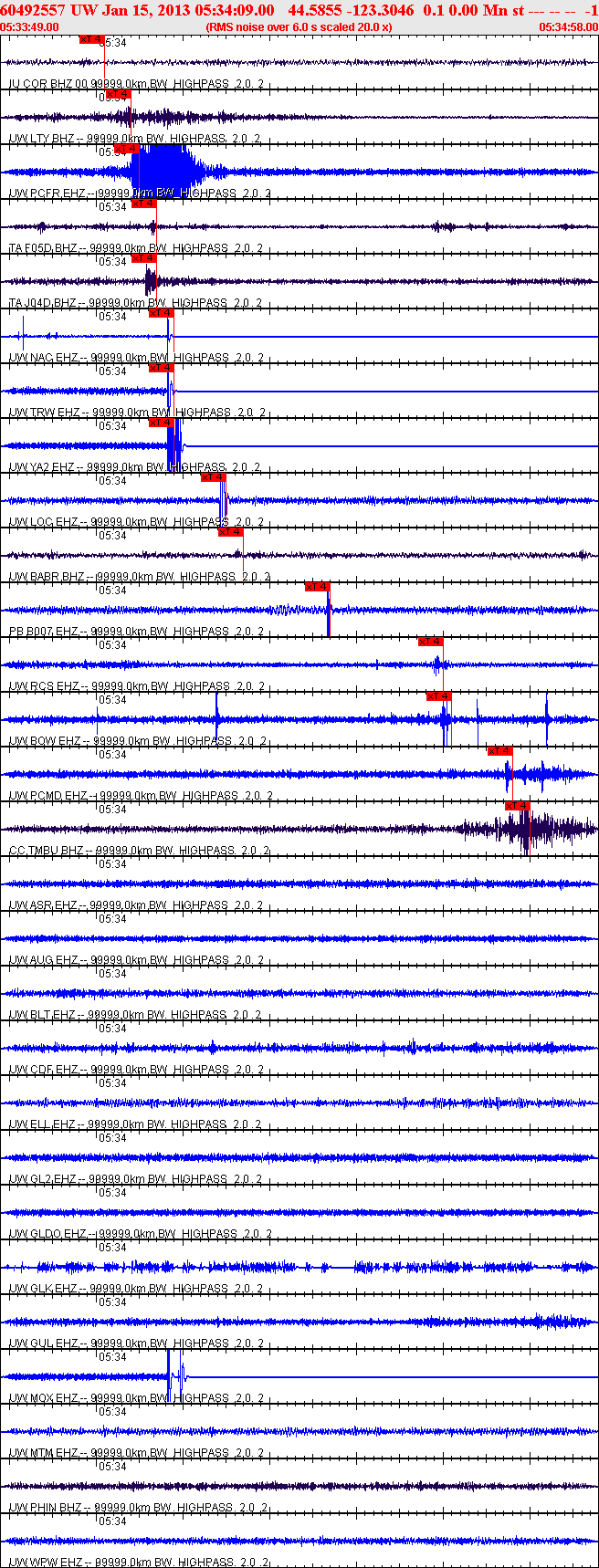
Task: Click the red pick flag on IU COR trace
Action: click(92, 39)
